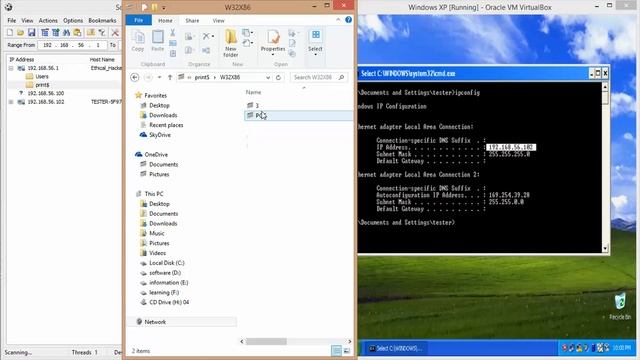
Task: Click the Open folder icon in scanner toolbar
Action: [20, 33]
